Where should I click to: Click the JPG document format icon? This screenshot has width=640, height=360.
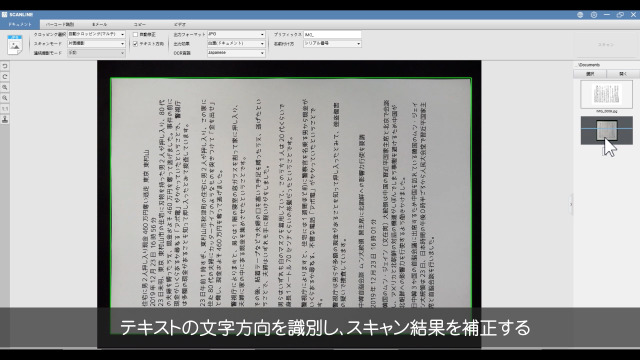[15, 44]
